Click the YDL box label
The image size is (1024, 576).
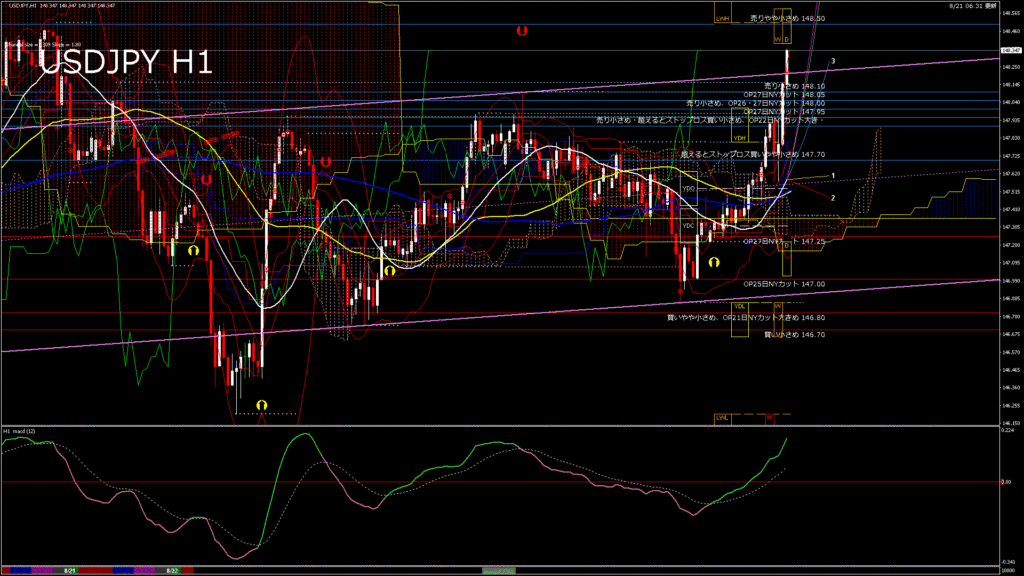740,306
